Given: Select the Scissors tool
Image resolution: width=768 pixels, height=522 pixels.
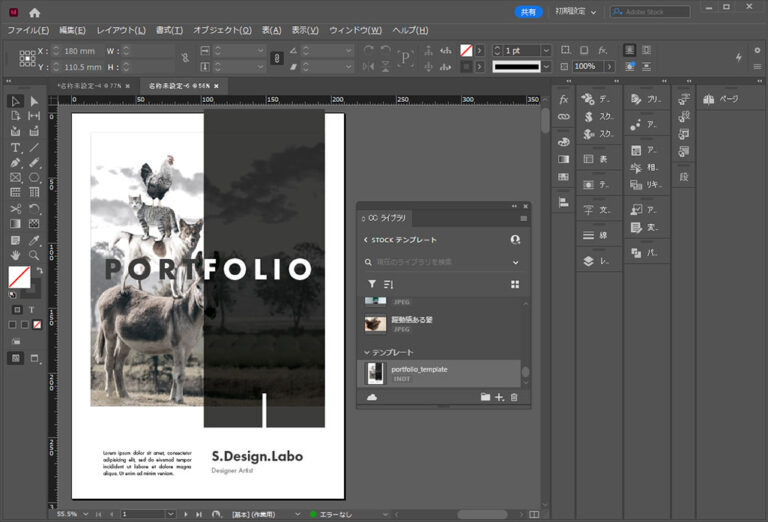Looking at the screenshot, I should [x=15, y=209].
